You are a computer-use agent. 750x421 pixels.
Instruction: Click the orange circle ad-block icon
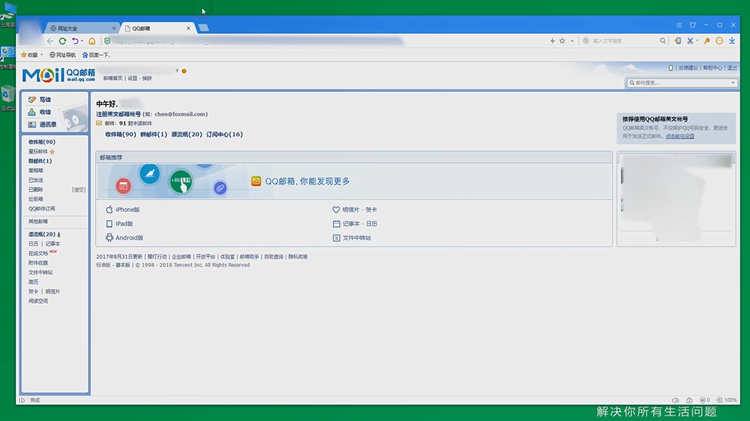719,41
